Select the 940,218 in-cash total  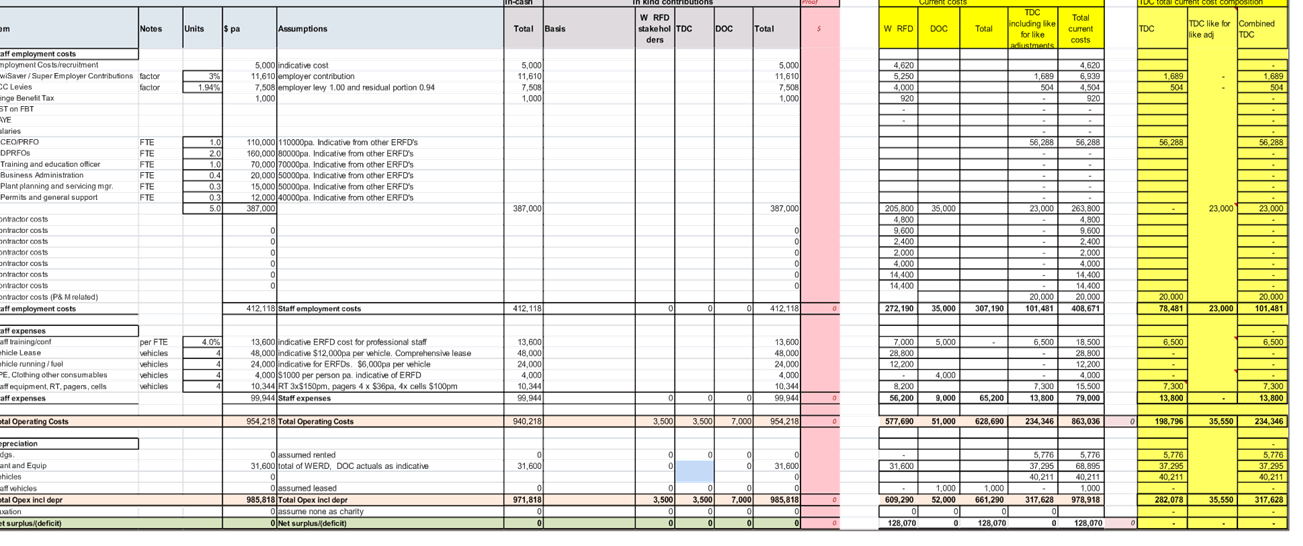point(523,422)
